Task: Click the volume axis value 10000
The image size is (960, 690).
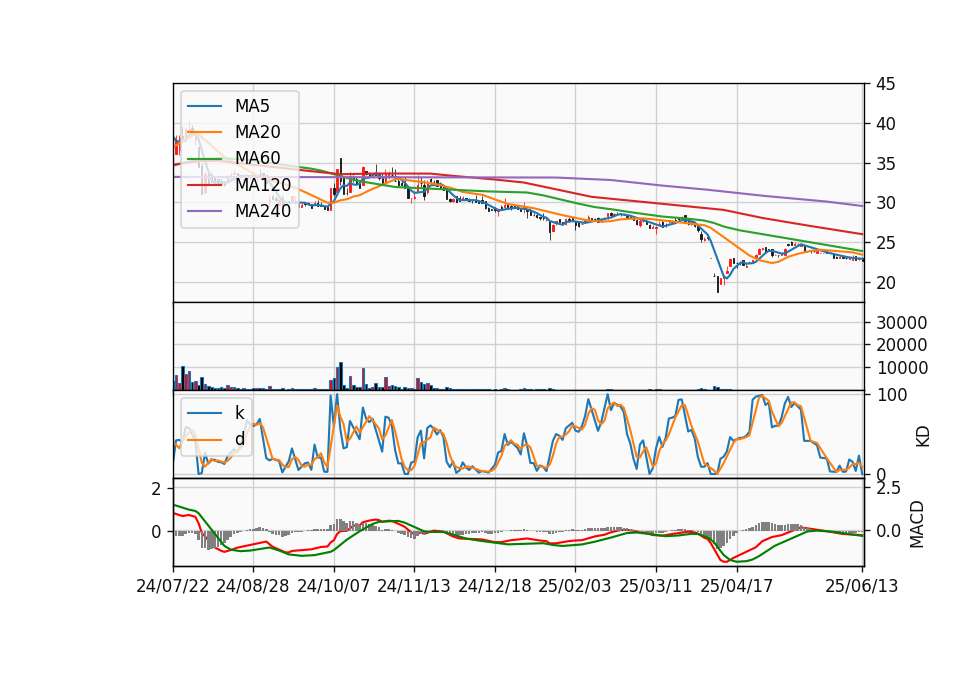Action: pyautogui.click(x=901, y=368)
